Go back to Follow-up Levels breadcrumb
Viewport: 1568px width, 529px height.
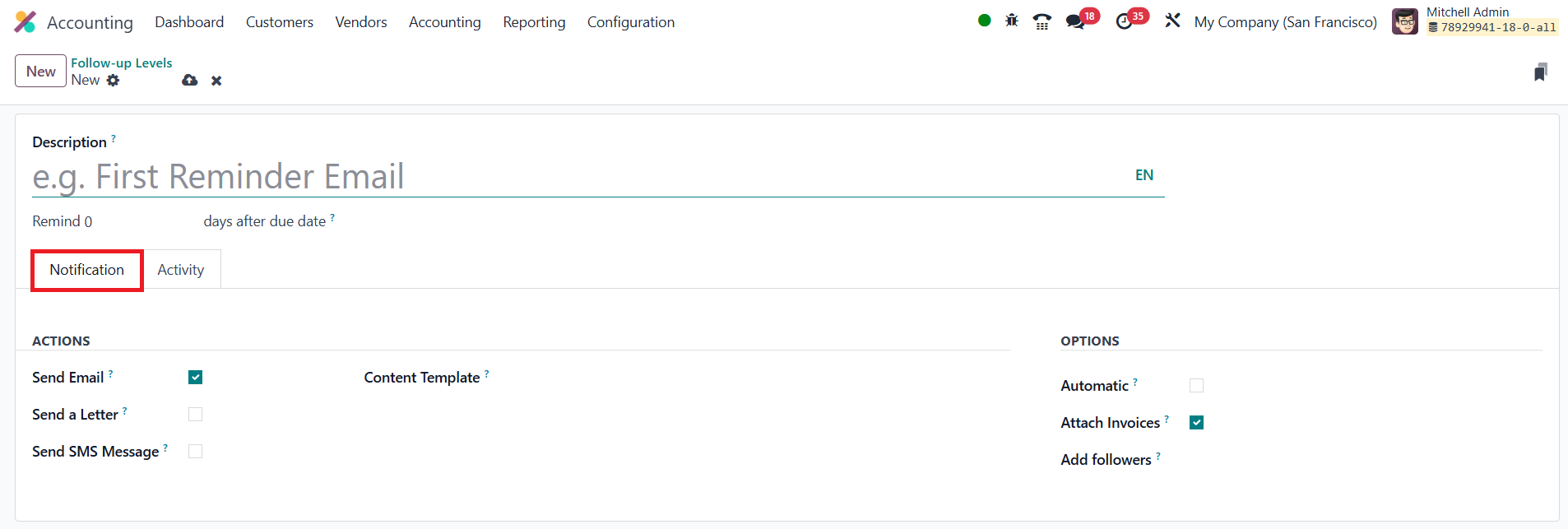[x=121, y=63]
